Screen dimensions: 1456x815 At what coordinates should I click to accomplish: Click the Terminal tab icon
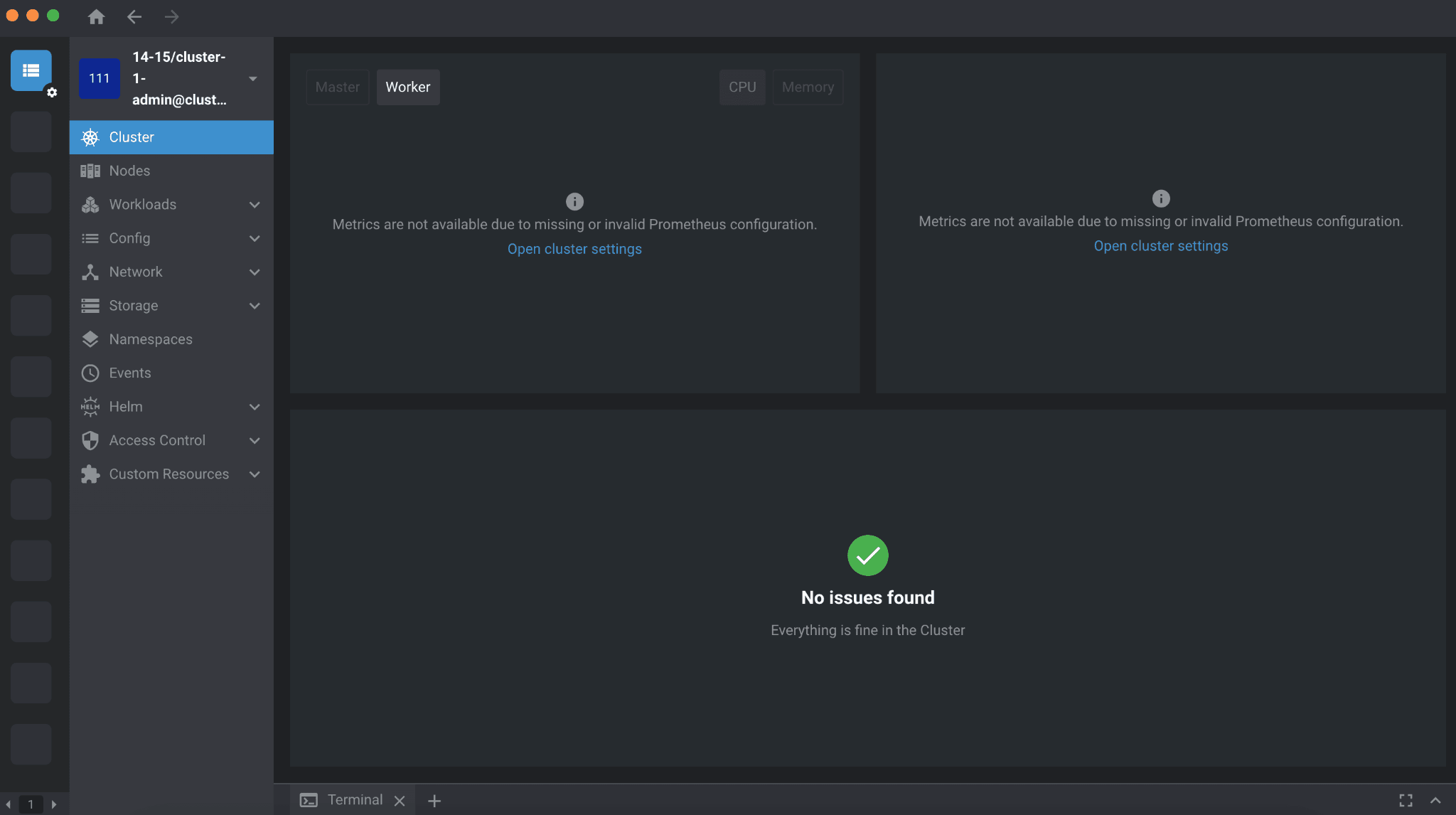coord(309,800)
